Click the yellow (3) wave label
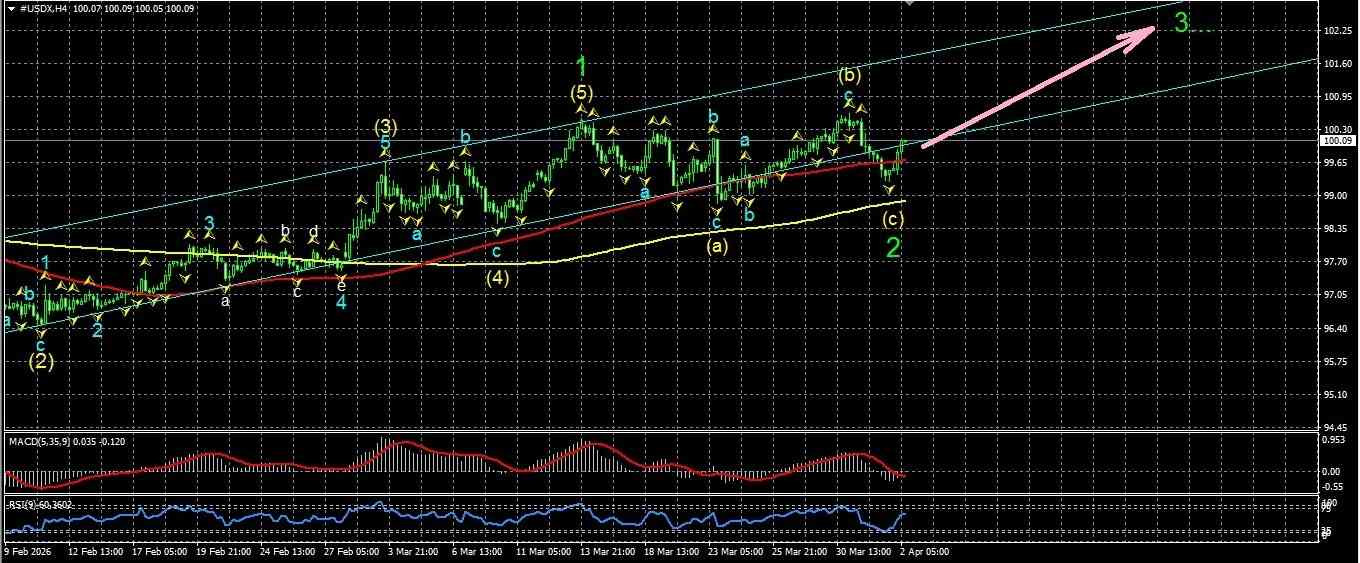1360x563 pixels. click(387, 127)
